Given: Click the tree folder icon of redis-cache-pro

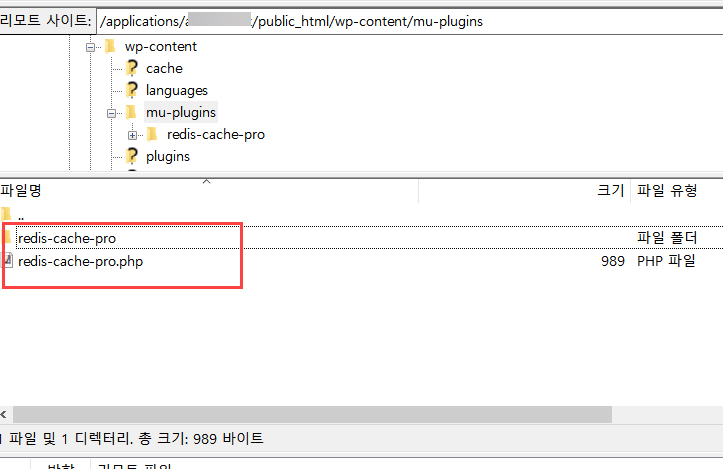Looking at the screenshot, I should [x=152, y=134].
